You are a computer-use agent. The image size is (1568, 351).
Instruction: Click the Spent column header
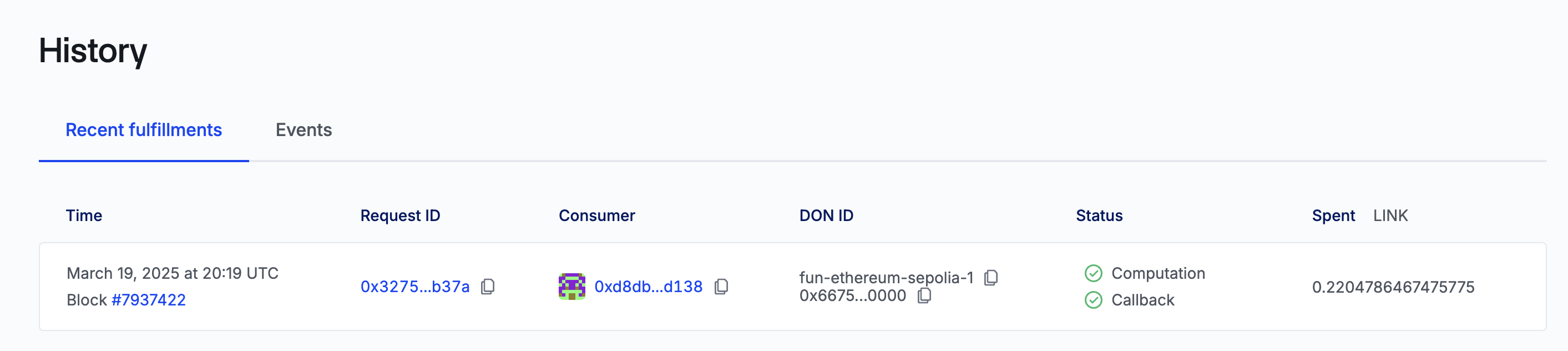coord(1333,215)
